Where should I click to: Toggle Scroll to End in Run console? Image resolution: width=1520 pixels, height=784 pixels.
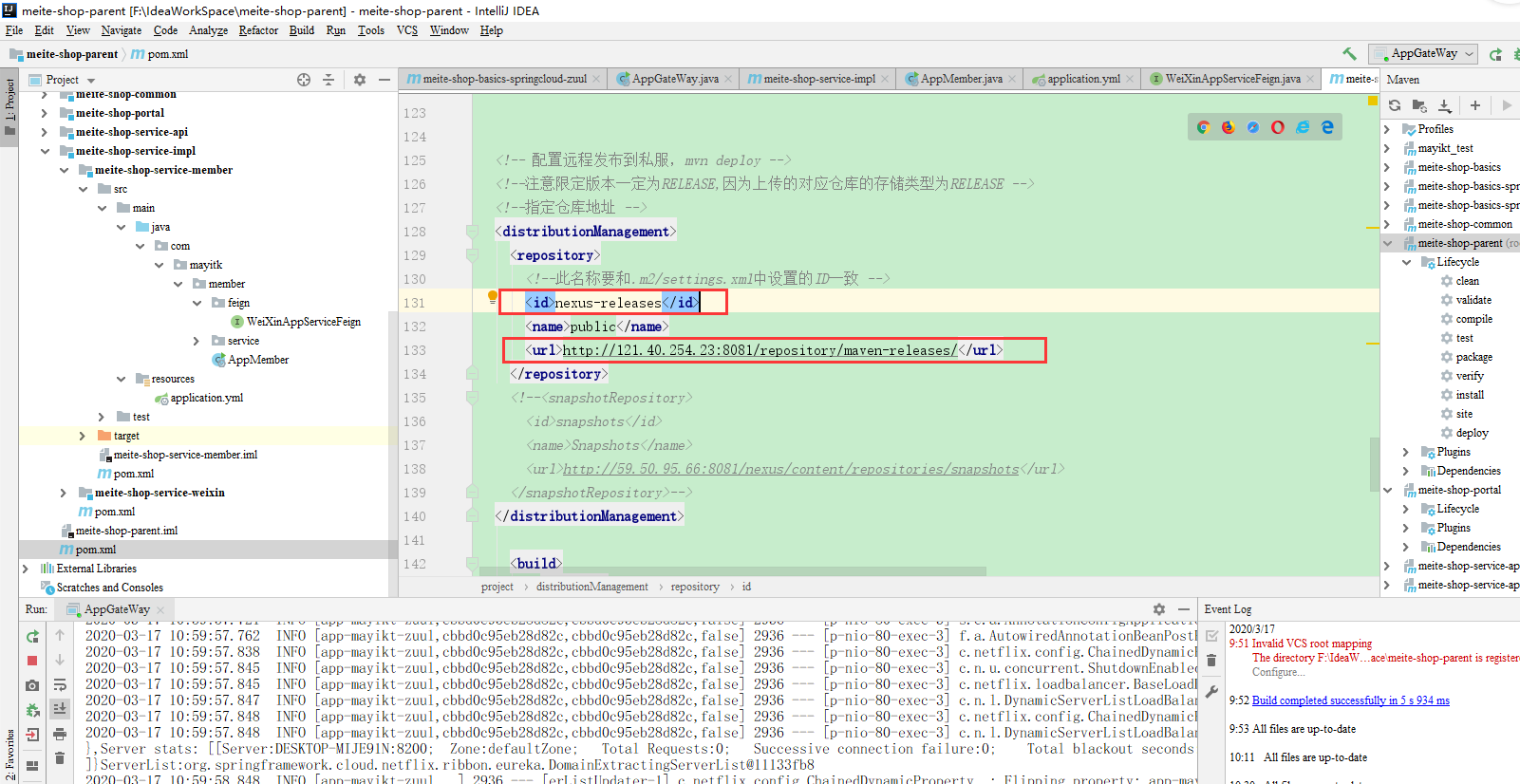(x=60, y=709)
